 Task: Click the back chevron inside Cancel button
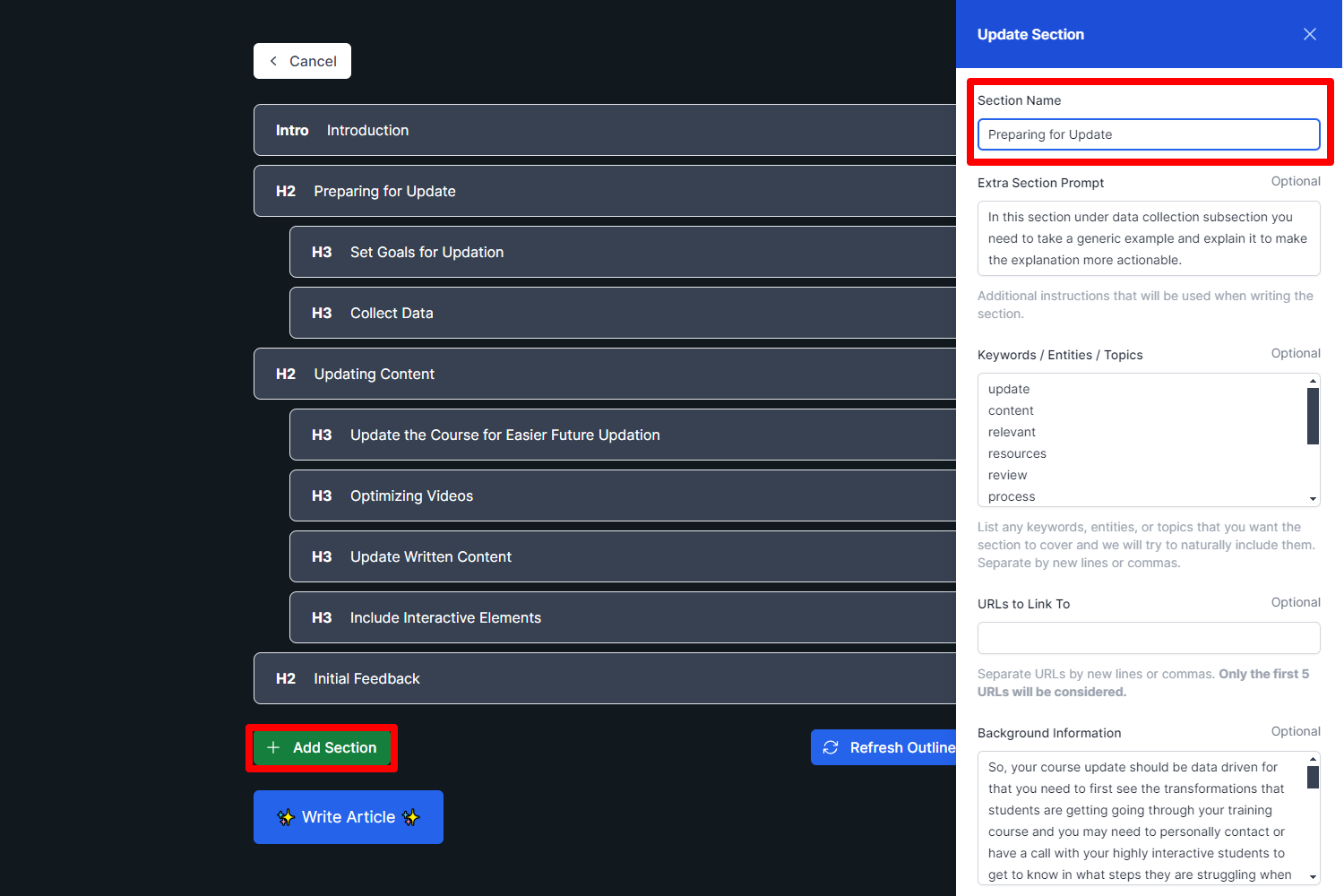273,60
